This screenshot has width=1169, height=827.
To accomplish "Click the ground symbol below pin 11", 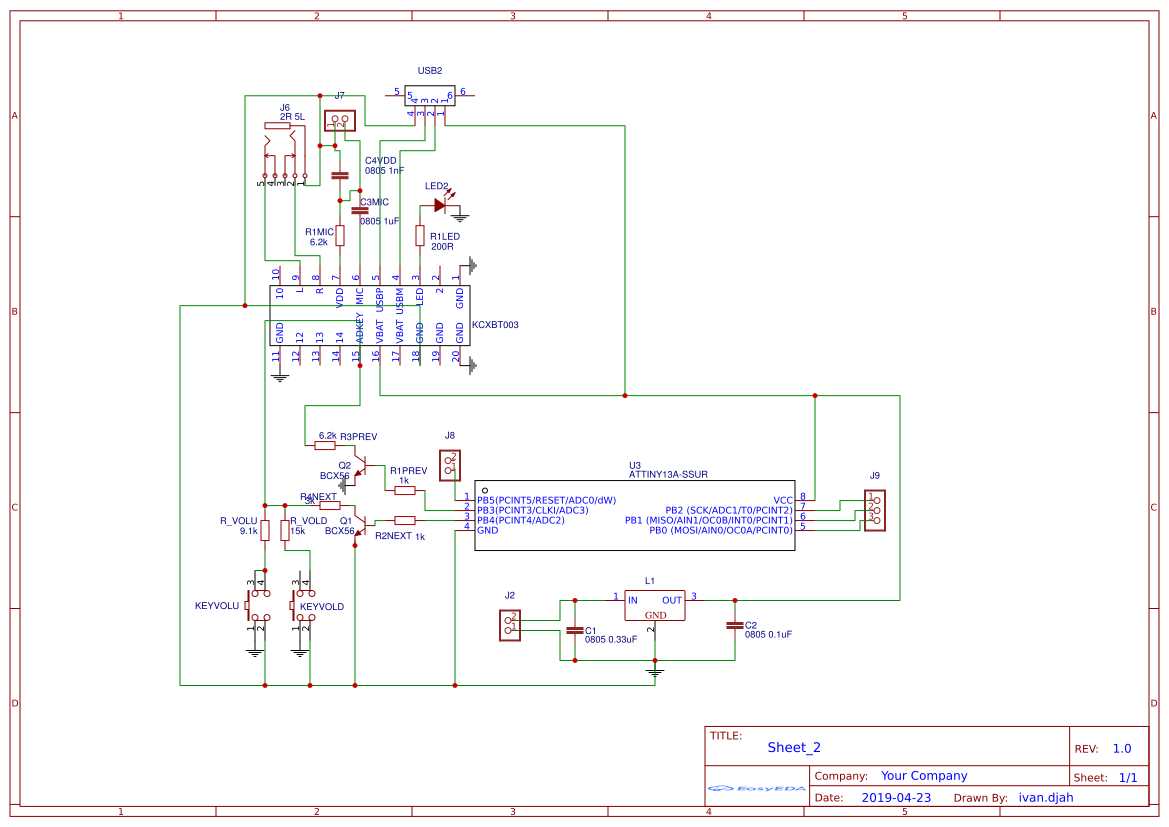I will tap(280, 378).
